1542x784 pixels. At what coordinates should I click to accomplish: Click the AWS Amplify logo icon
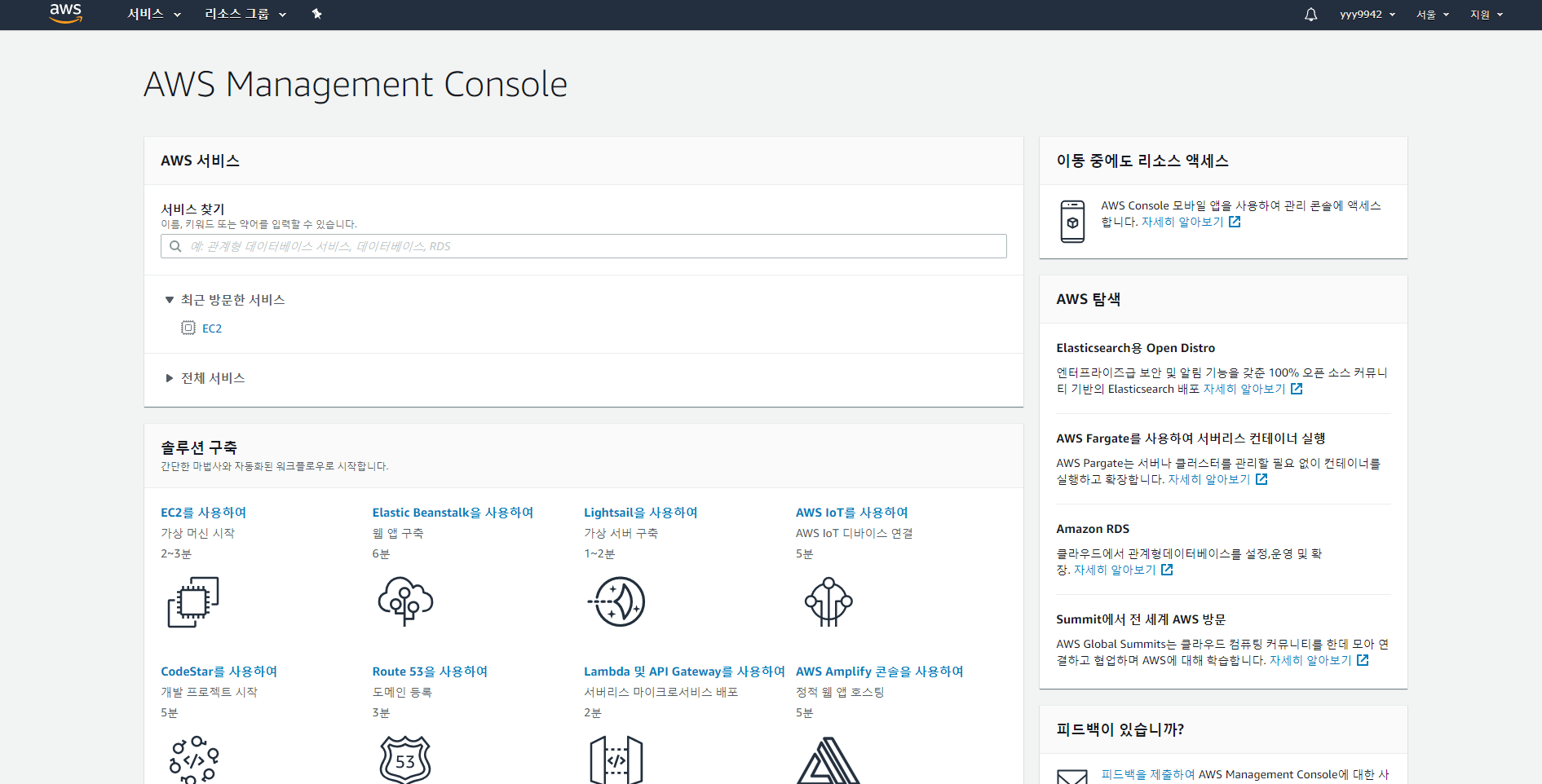[828, 760]
